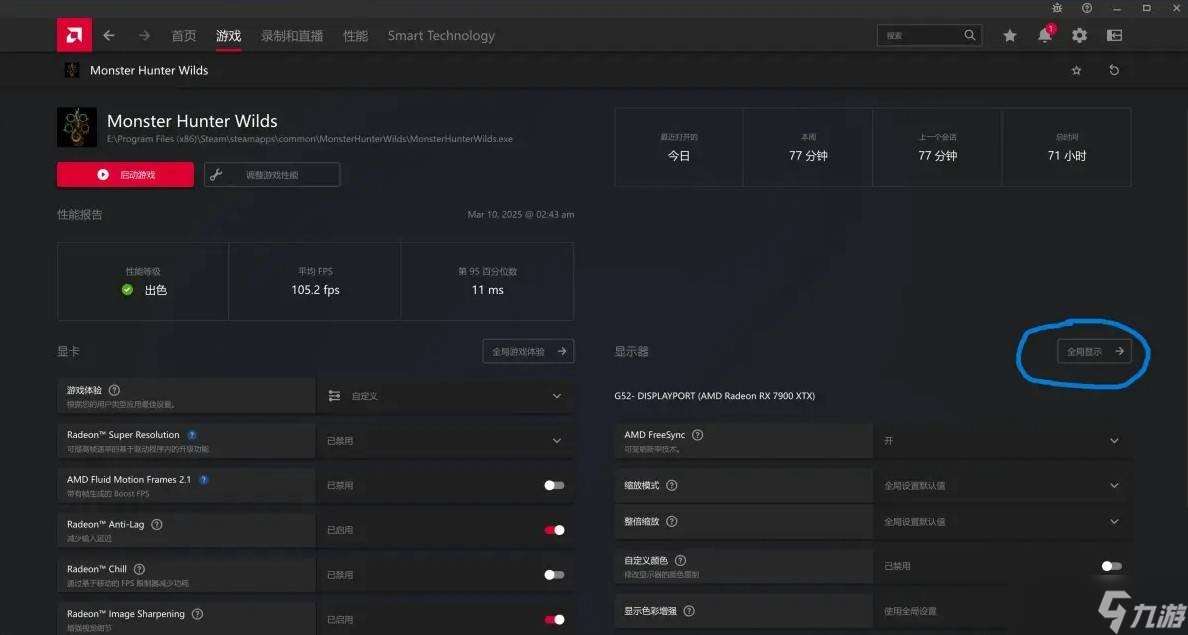Screen dimensions: 1188x635
Task: Open the 性能 tab
Action: click(x=355, y=36)
